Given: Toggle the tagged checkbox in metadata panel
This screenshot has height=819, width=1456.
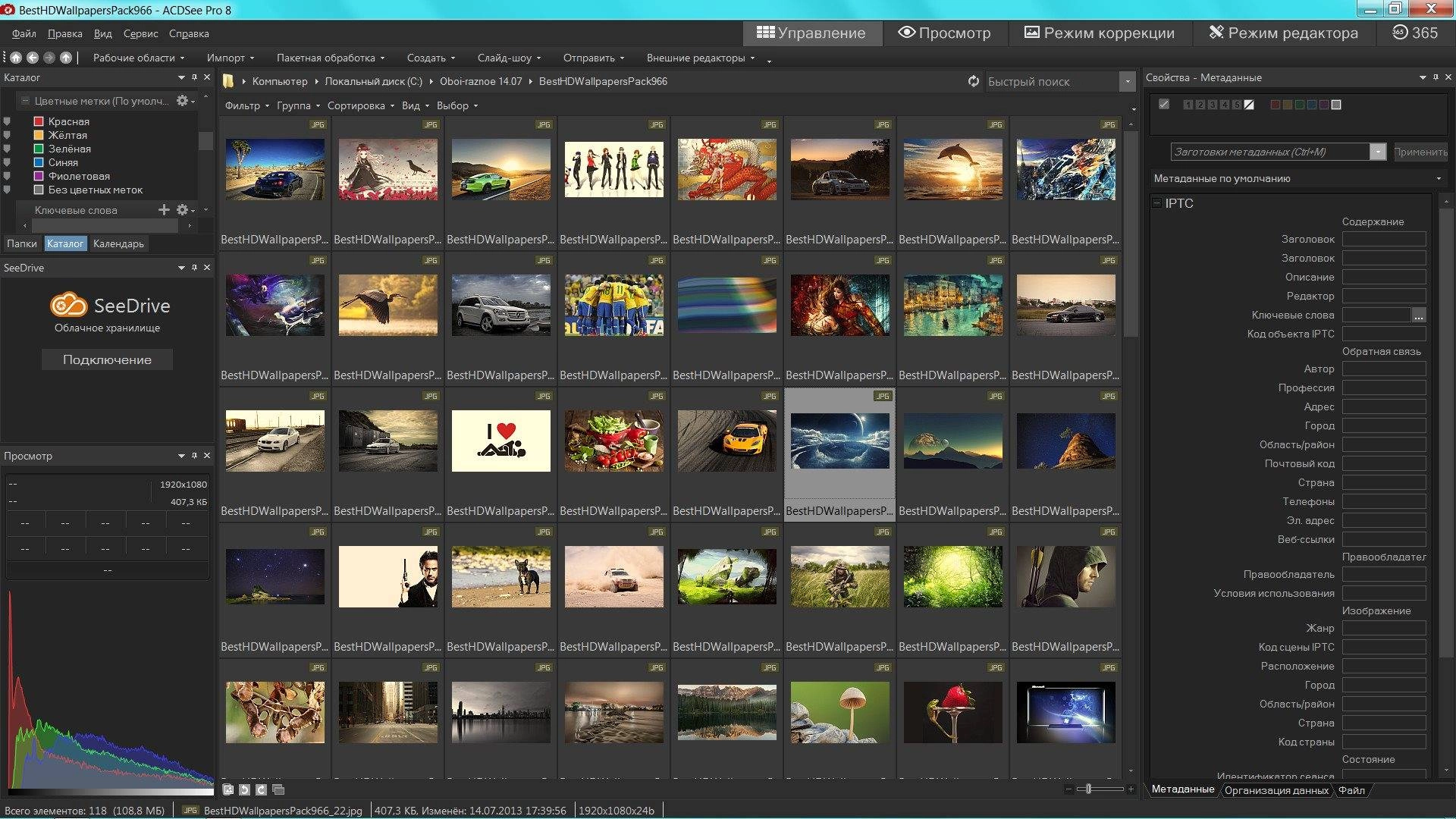Looking at the screenshot, I should coord(1164,104).
